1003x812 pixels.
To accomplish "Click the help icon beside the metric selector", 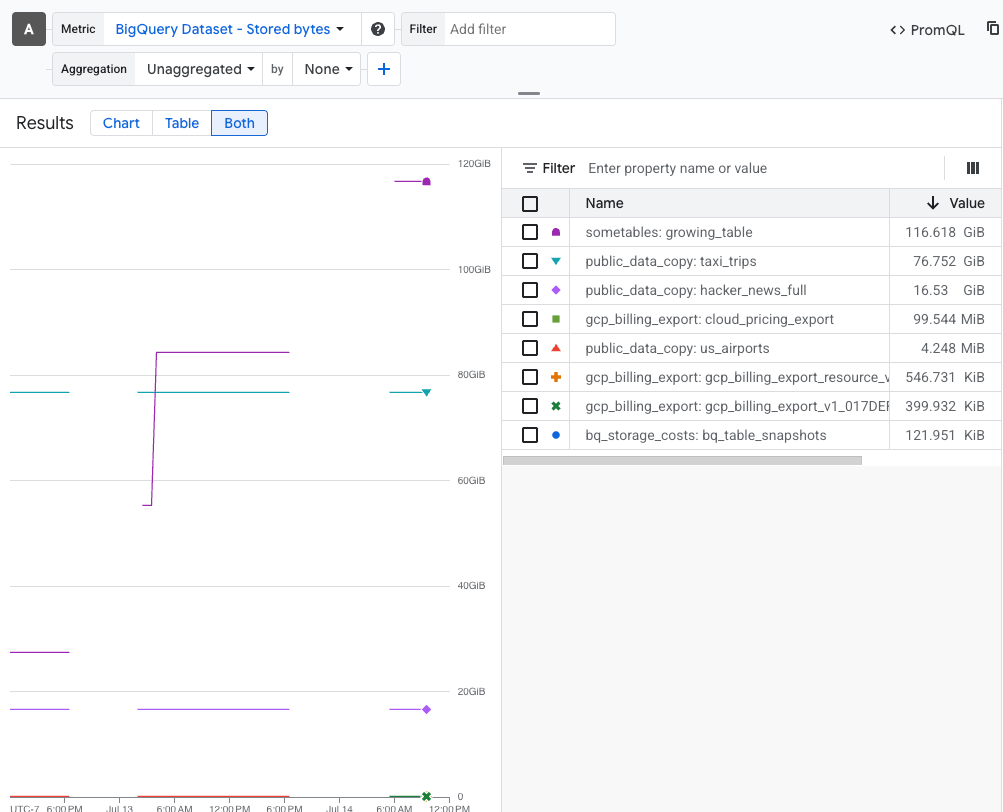I will tap(378, 29).
